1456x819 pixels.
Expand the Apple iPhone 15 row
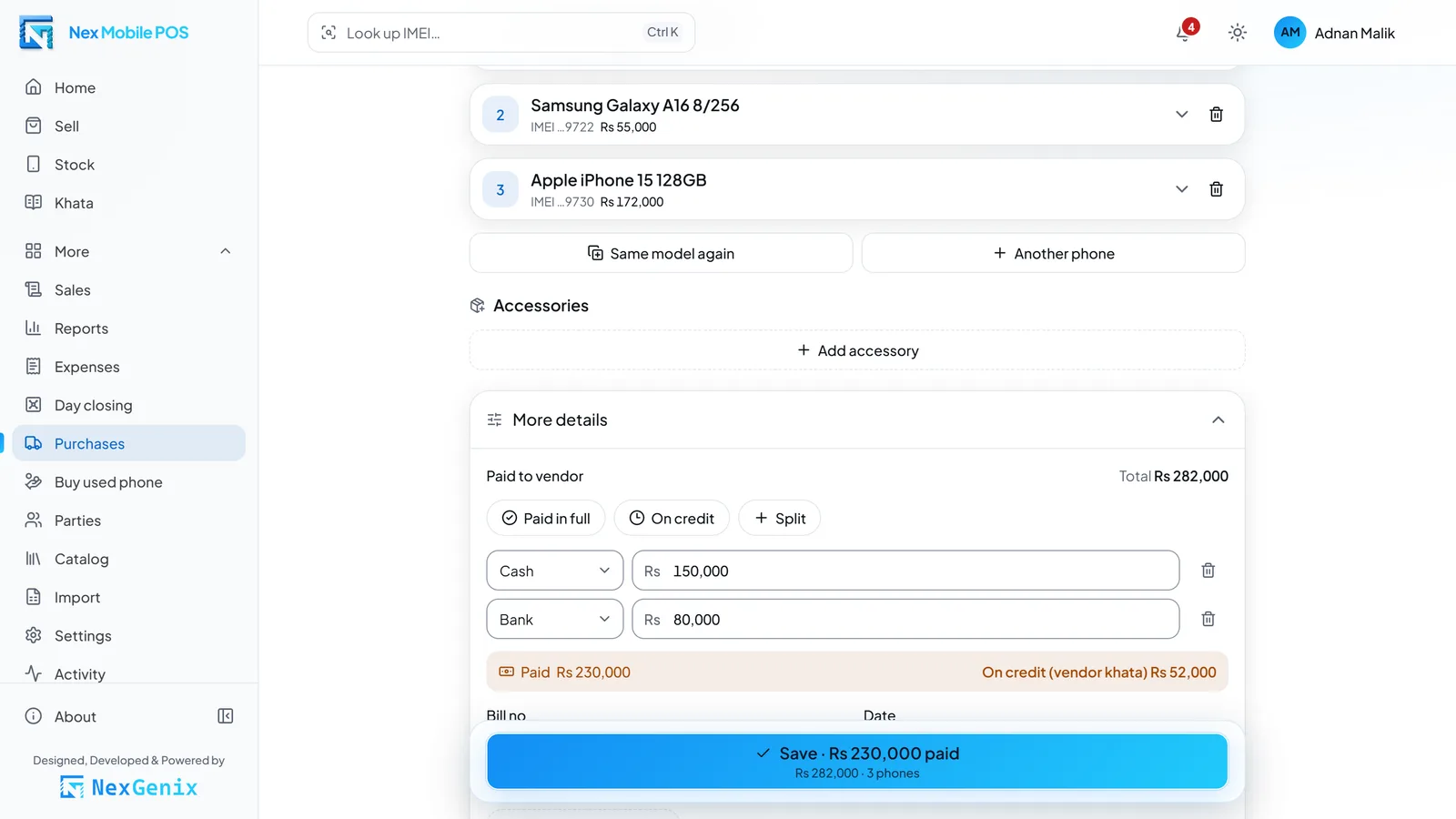pos(1181,189)
